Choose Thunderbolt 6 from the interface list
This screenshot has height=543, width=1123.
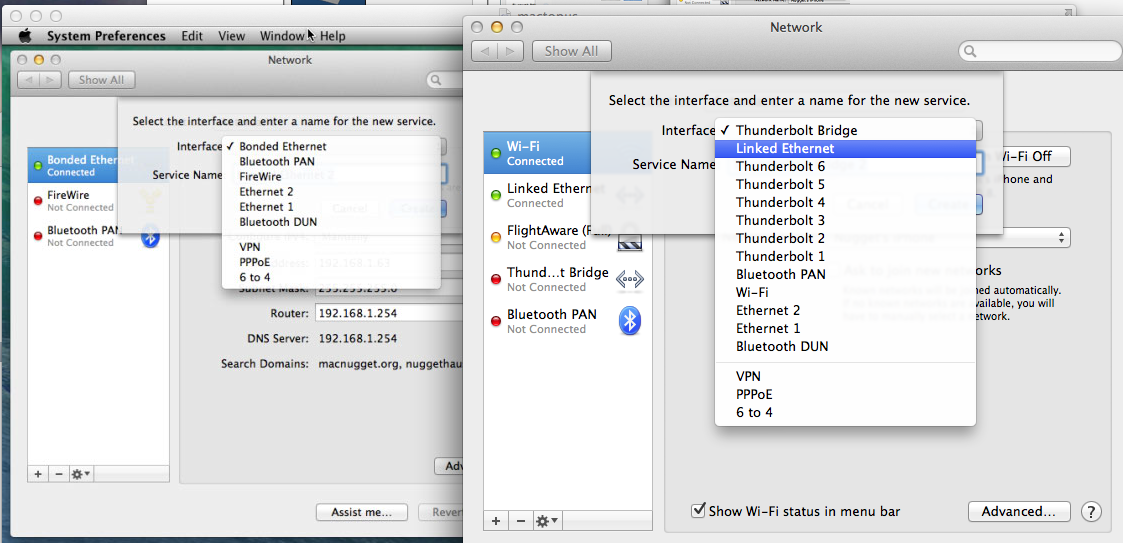(x=845, y=166)
